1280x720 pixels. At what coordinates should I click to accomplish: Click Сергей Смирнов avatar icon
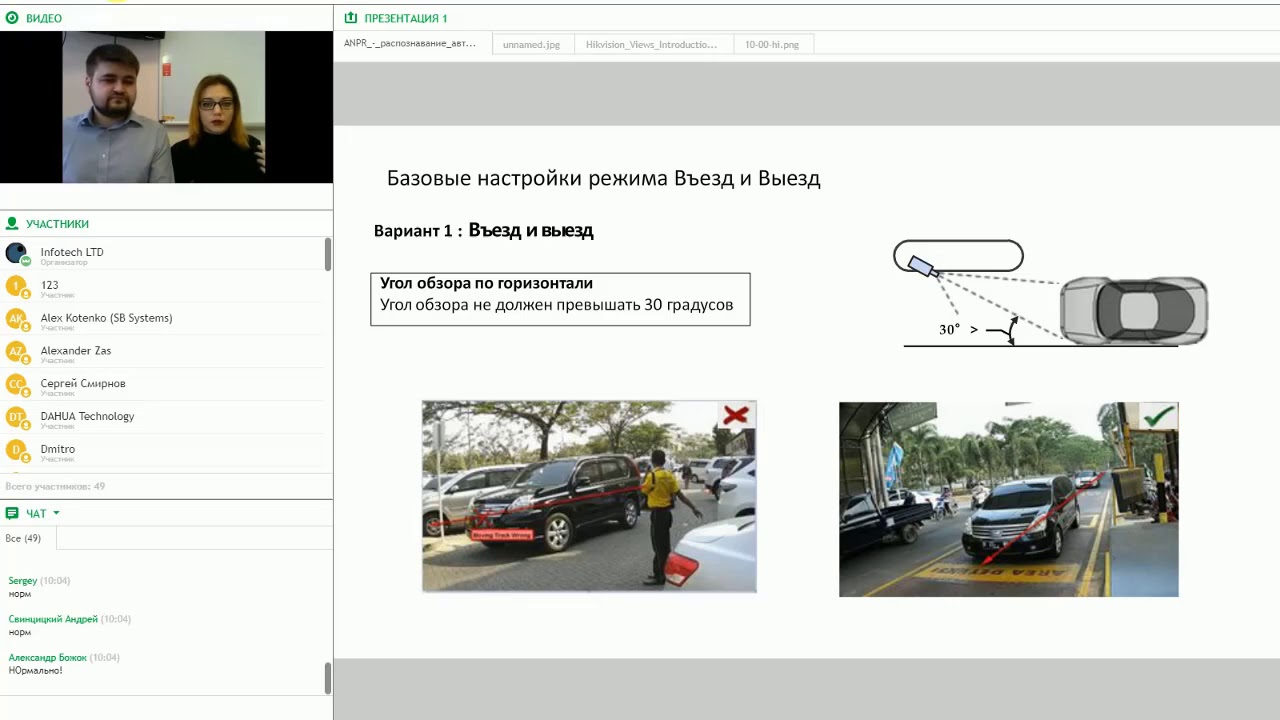pos(17,385)
